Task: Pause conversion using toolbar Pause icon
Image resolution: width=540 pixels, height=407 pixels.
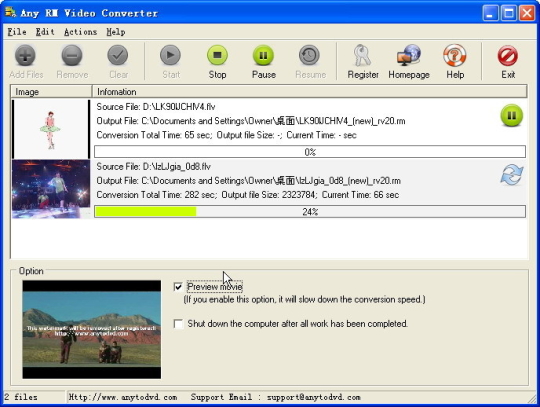Action: pos(263,55)
